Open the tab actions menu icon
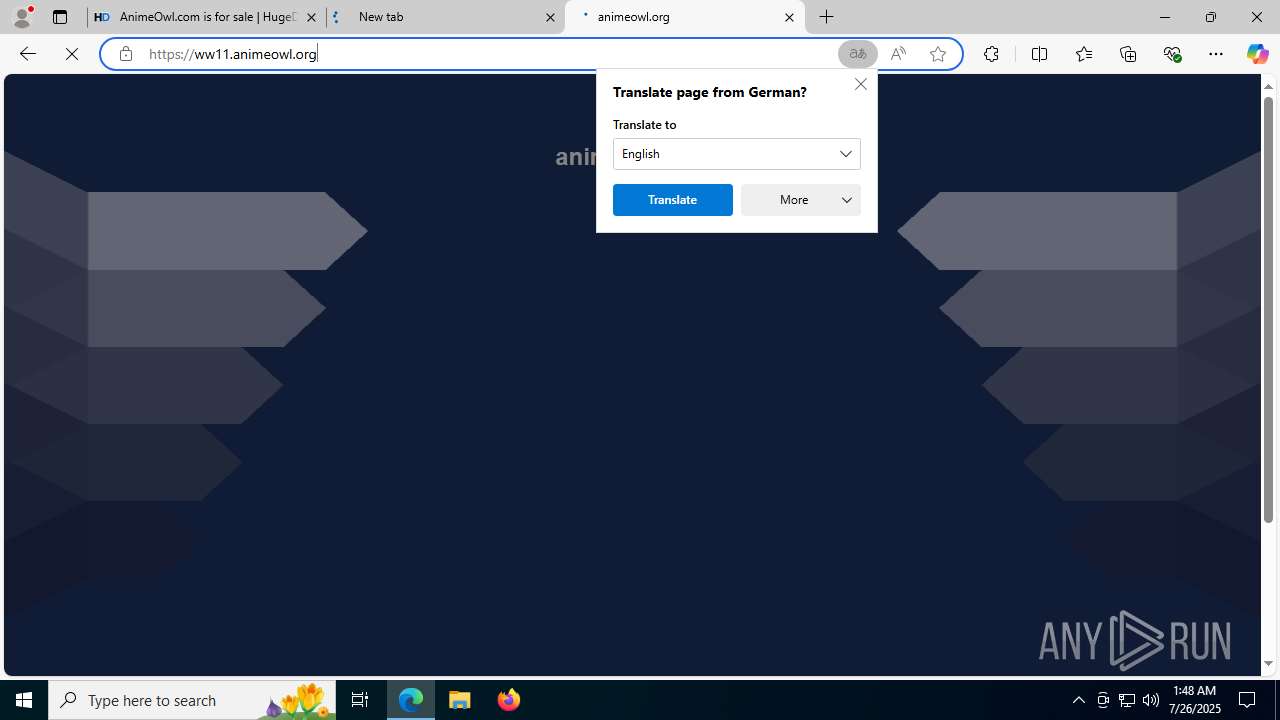1280x720 pixels. [60, 17]
